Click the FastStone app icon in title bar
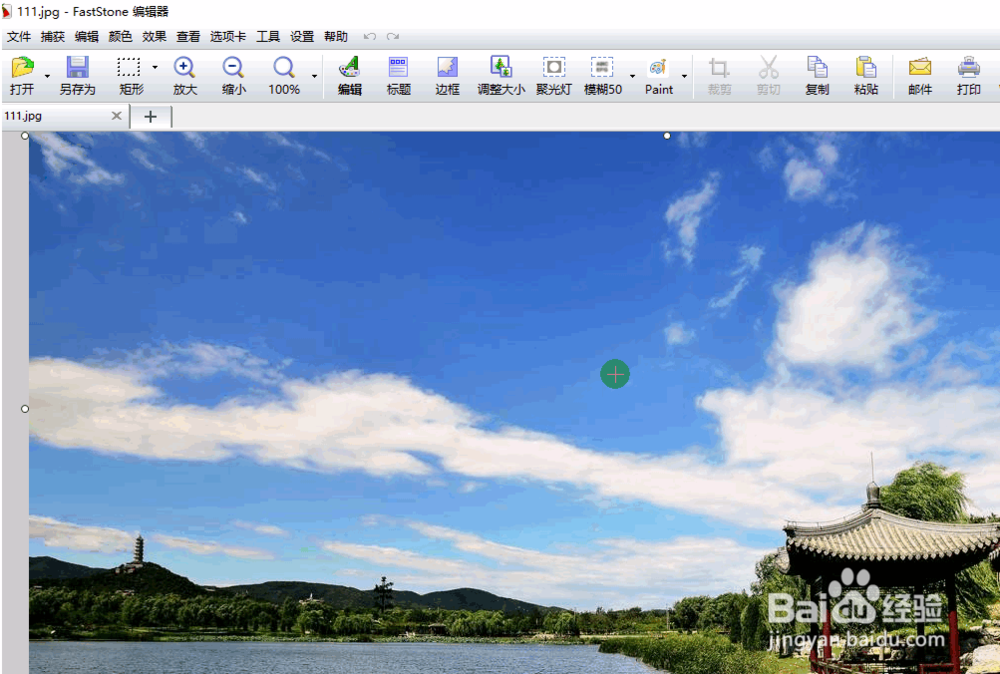The image size is (1000, 674). pyautogui.click(x=7, y=11)
